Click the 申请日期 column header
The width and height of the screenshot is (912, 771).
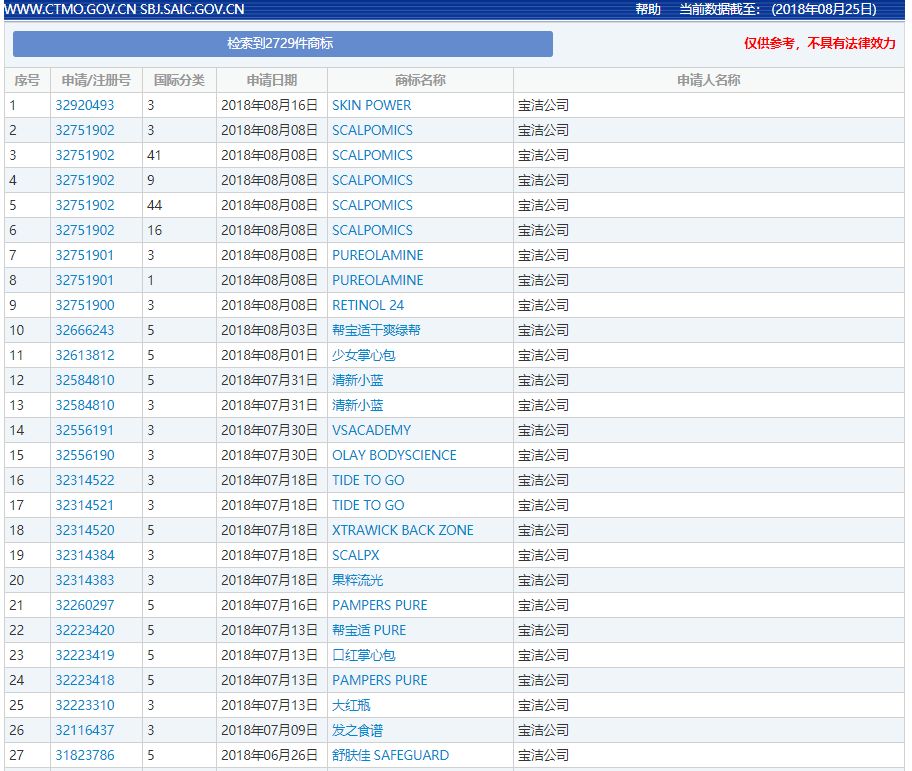click(x=272, y=80)
